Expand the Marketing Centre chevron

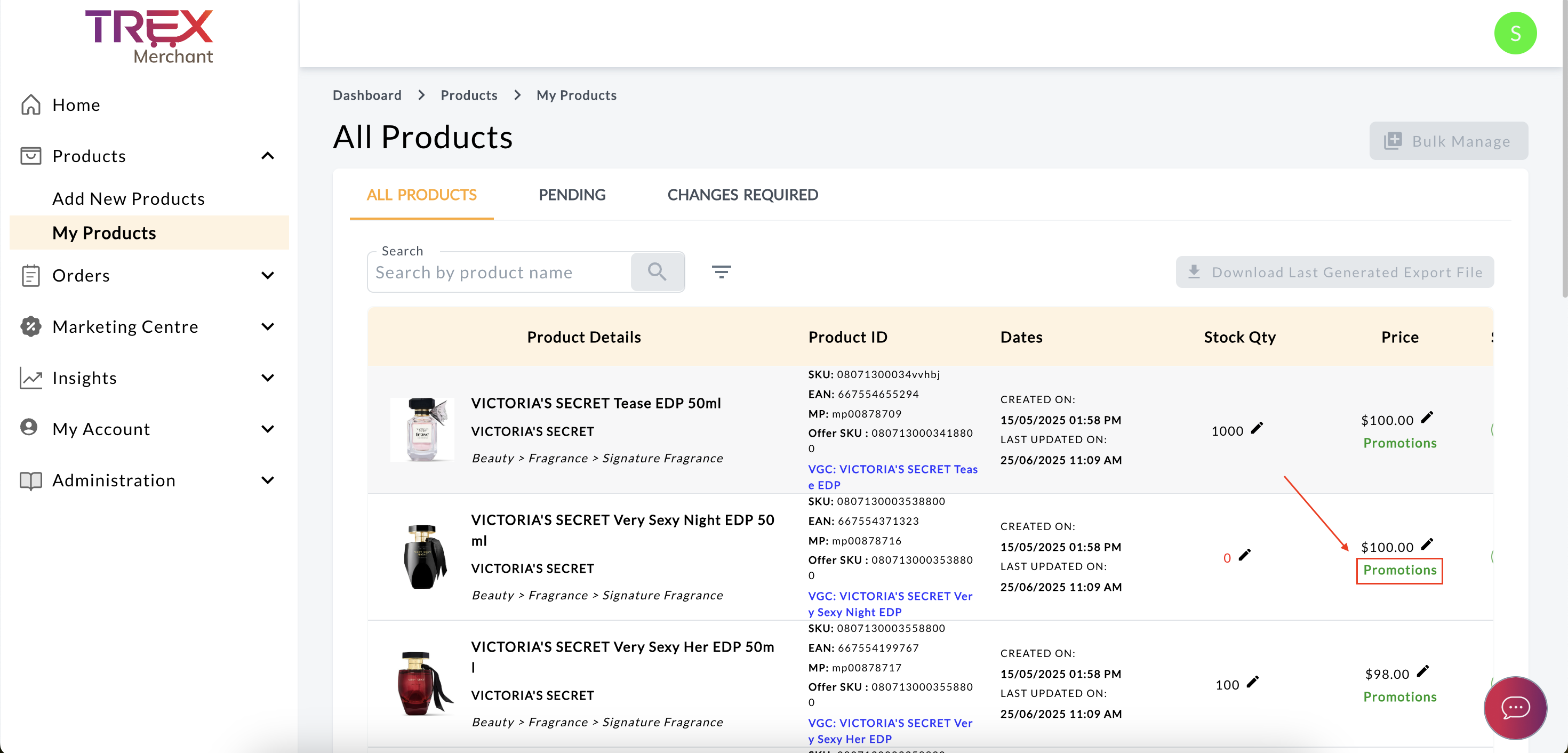[x=267, y=326]
